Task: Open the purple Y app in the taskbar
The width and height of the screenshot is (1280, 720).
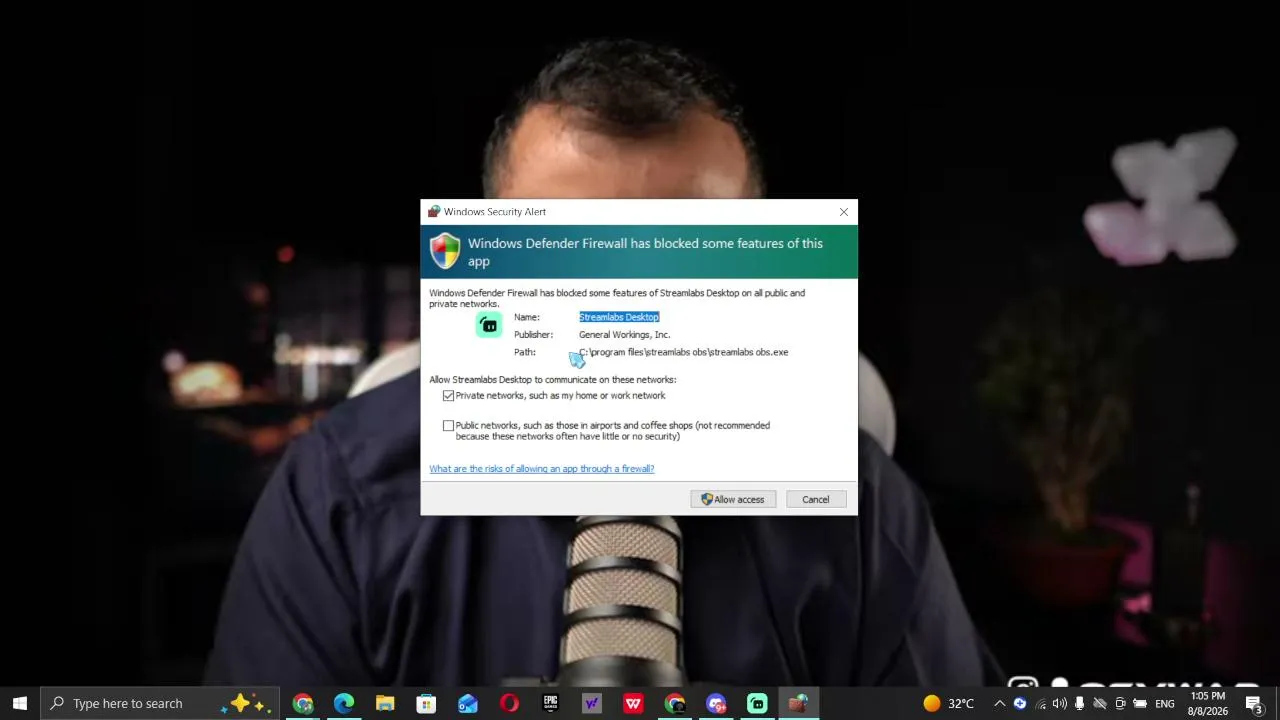Action: coord(592,703)
